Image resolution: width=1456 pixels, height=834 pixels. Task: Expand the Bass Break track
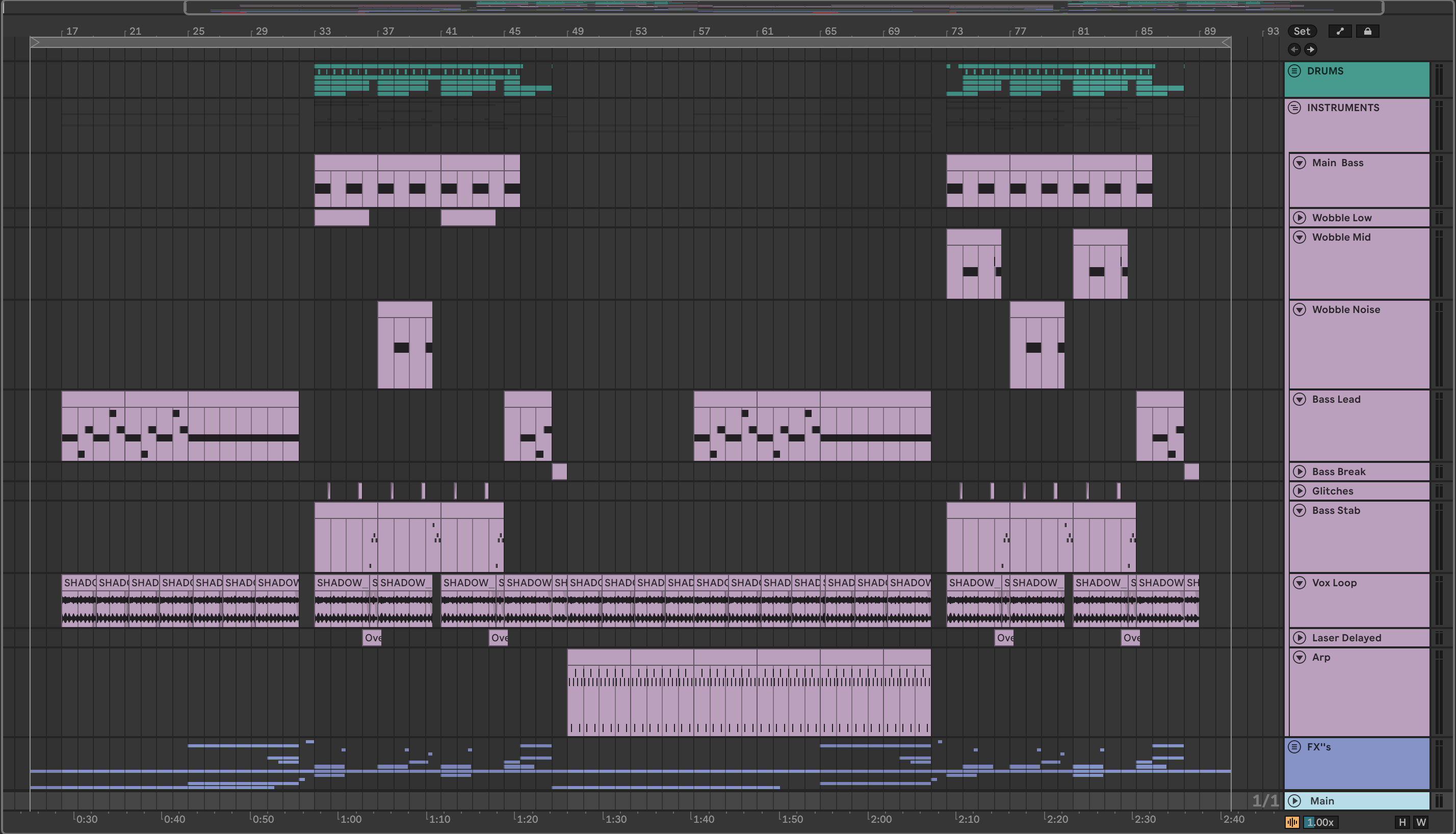coord(1299,472)
